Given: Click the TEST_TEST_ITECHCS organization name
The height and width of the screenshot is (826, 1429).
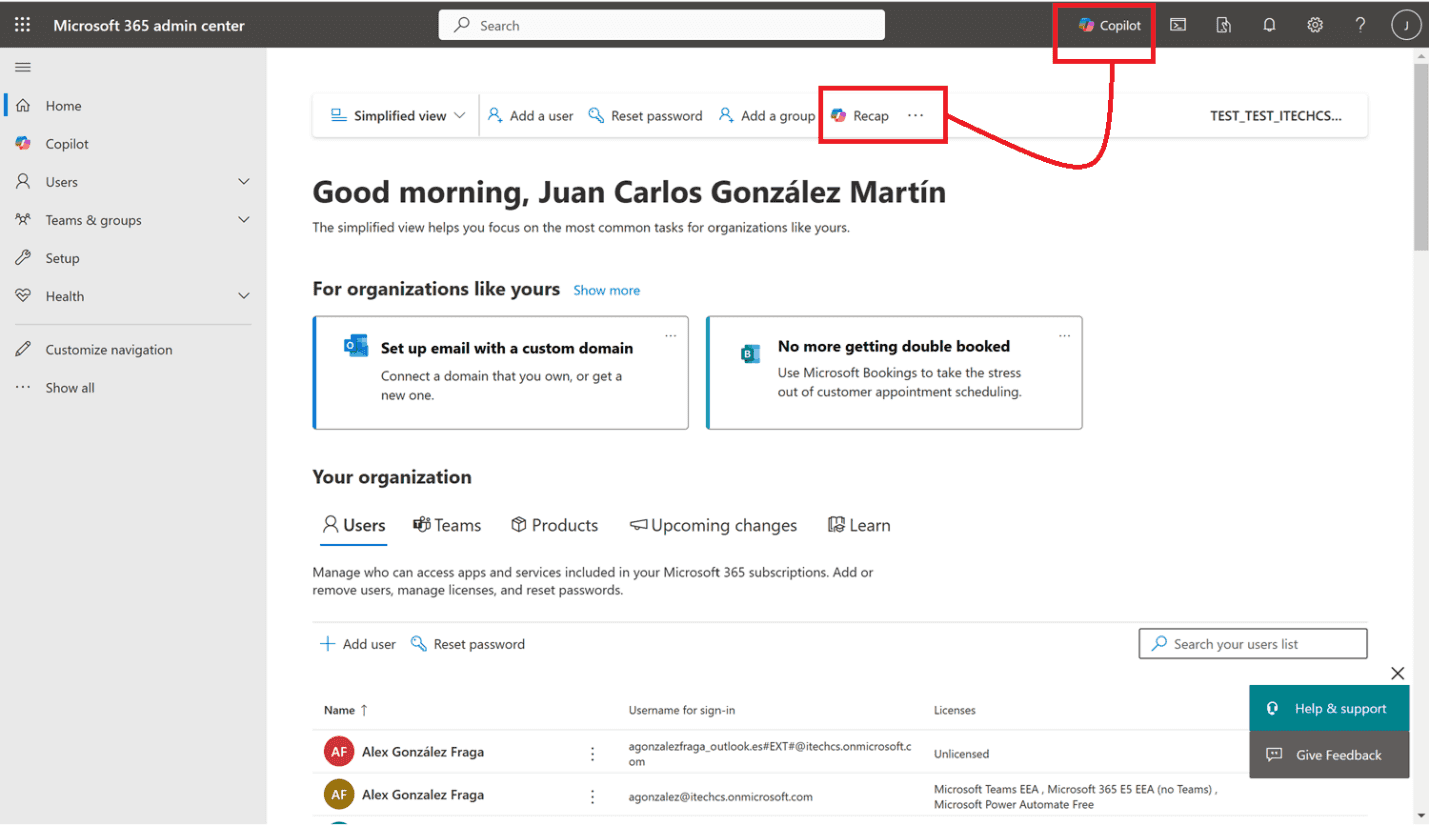Looking at the screenshot, I should (1275, 115).
